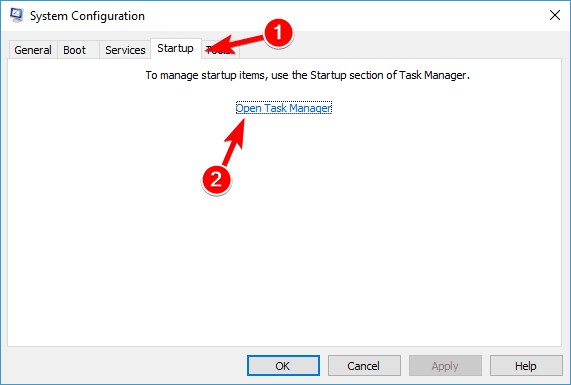Image resolution: width=571 pixels, height=385 pixels.
Task: Click the red arrow pointing at Task Manager link
Action: pyautogui.click(x=235, y=142)
